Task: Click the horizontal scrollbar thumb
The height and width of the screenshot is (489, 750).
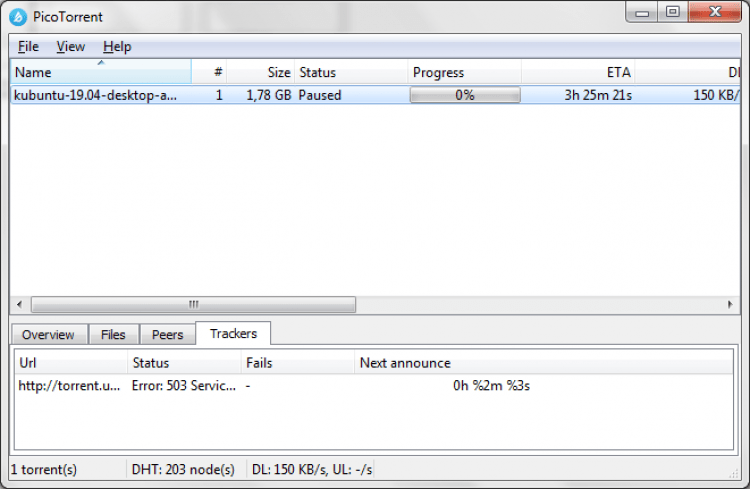Action: click(x=193, y=304)
